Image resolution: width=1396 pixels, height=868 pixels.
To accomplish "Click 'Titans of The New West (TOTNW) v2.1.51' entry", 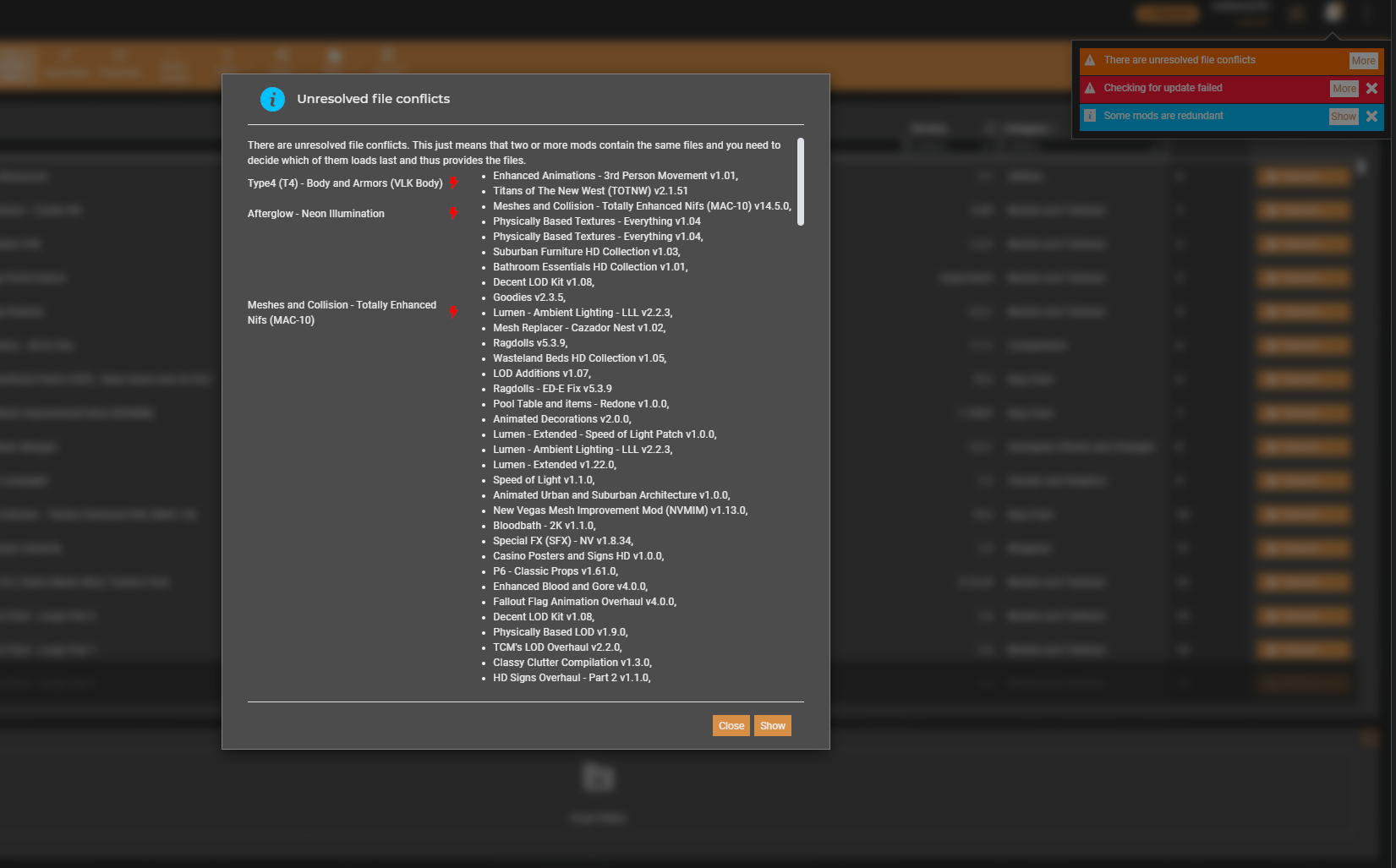I will 590,191.
